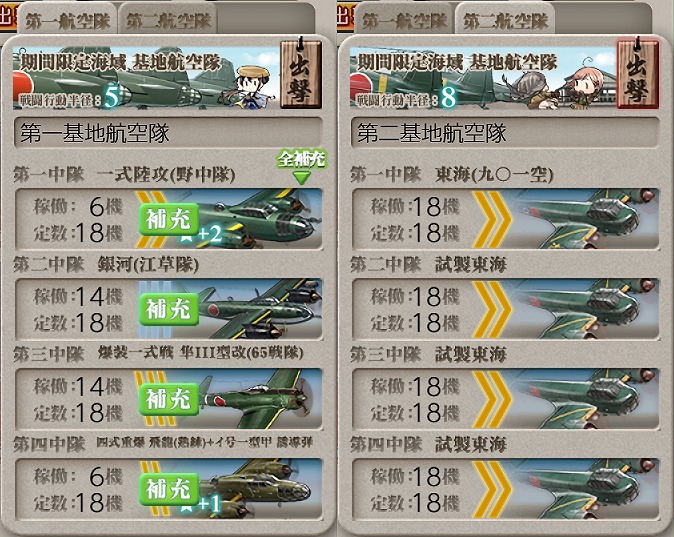Screen dimensions: 674x537
Task: Click 補充 for 銀河(江草隊) squadron
Action: (x=168, y=309)
